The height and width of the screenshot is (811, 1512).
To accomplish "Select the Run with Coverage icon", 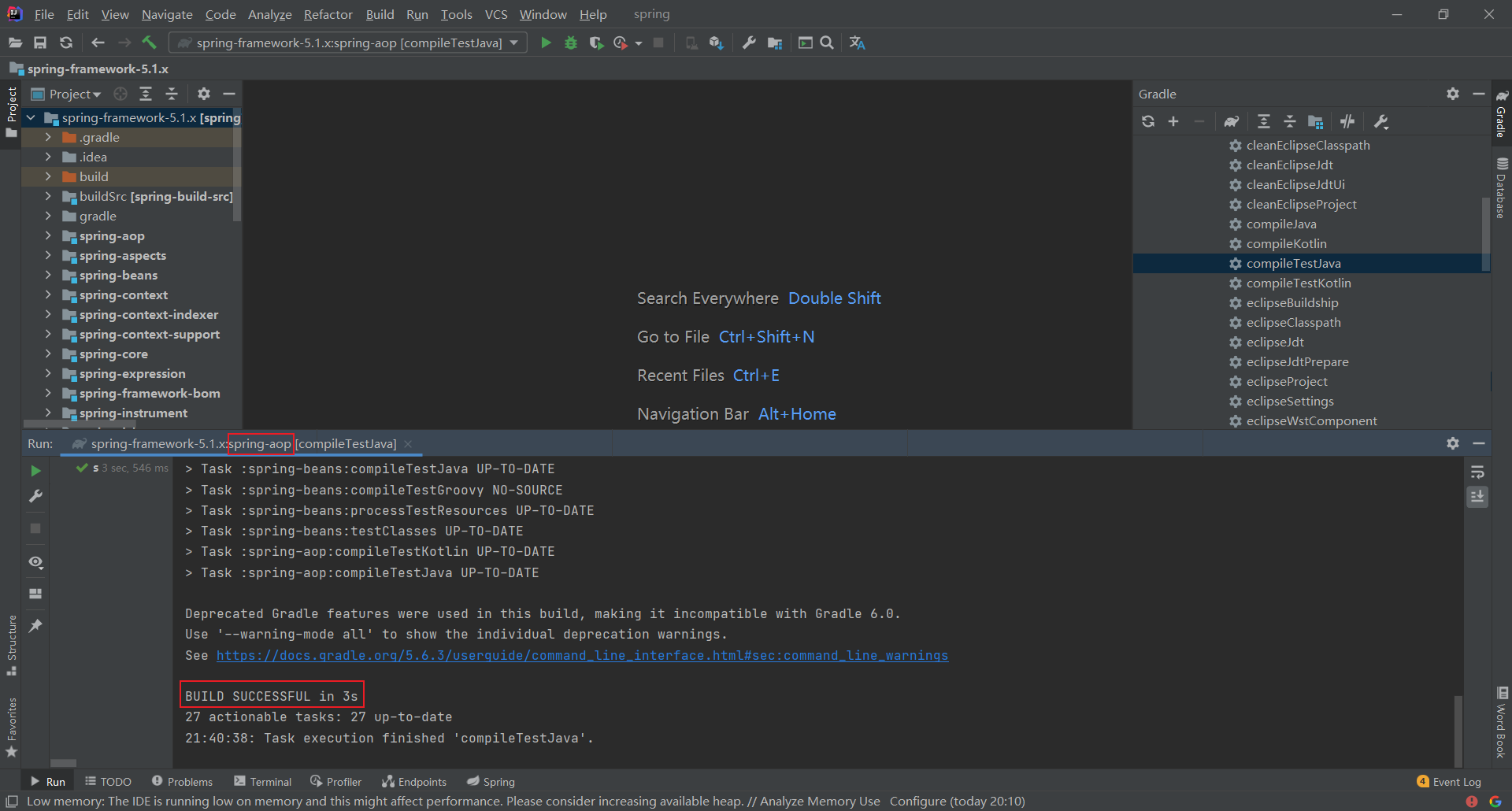I will coord(597,43).
